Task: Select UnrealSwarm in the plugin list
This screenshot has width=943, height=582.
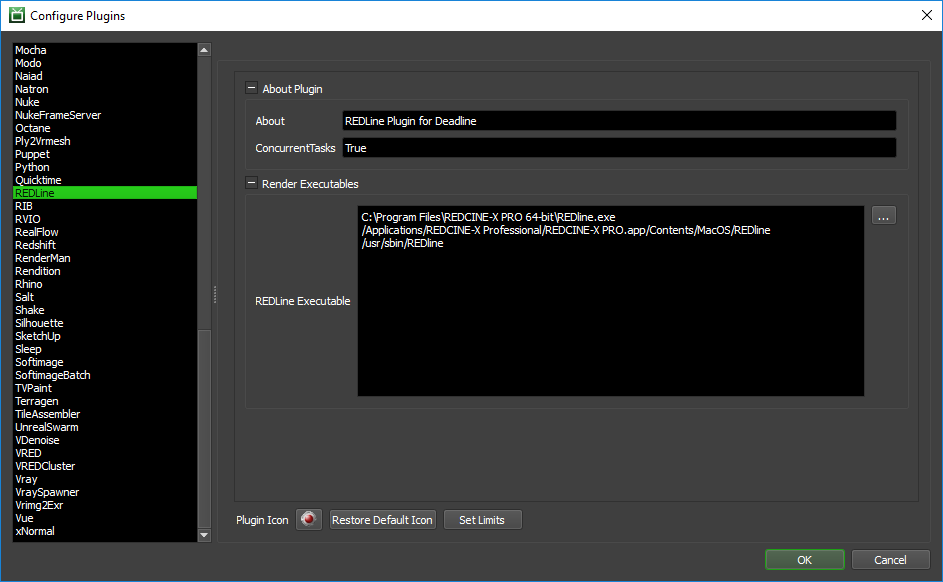Action: tap(105, 427)
